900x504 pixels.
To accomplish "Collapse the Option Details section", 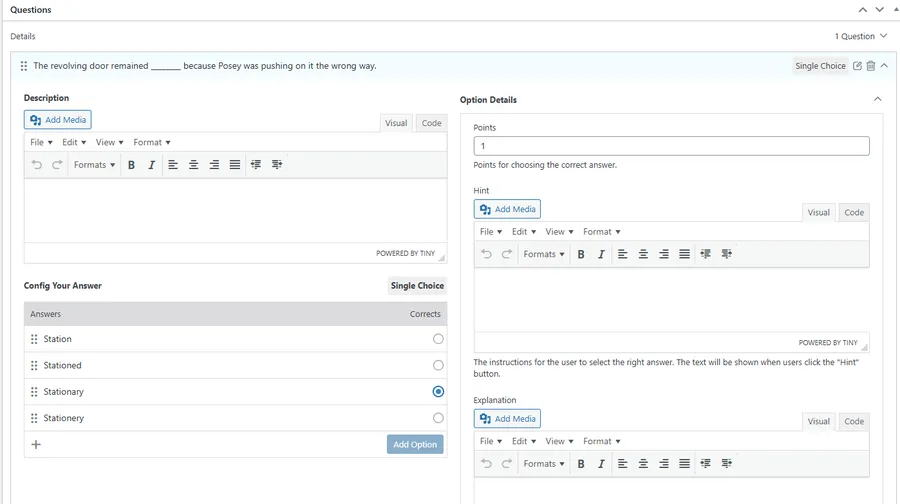I will tap(877, 99).
